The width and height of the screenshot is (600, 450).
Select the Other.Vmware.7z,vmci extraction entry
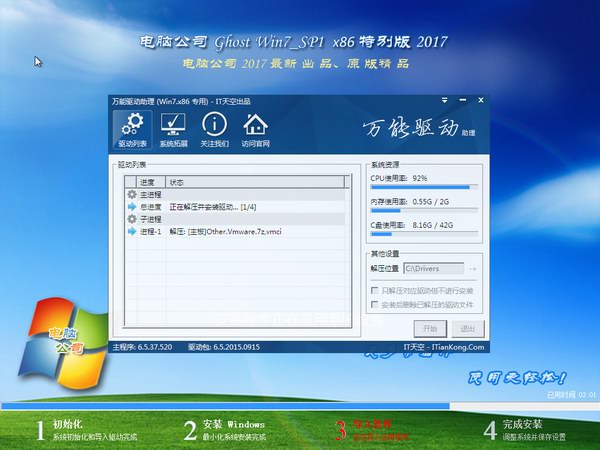[x=225, y=232]
